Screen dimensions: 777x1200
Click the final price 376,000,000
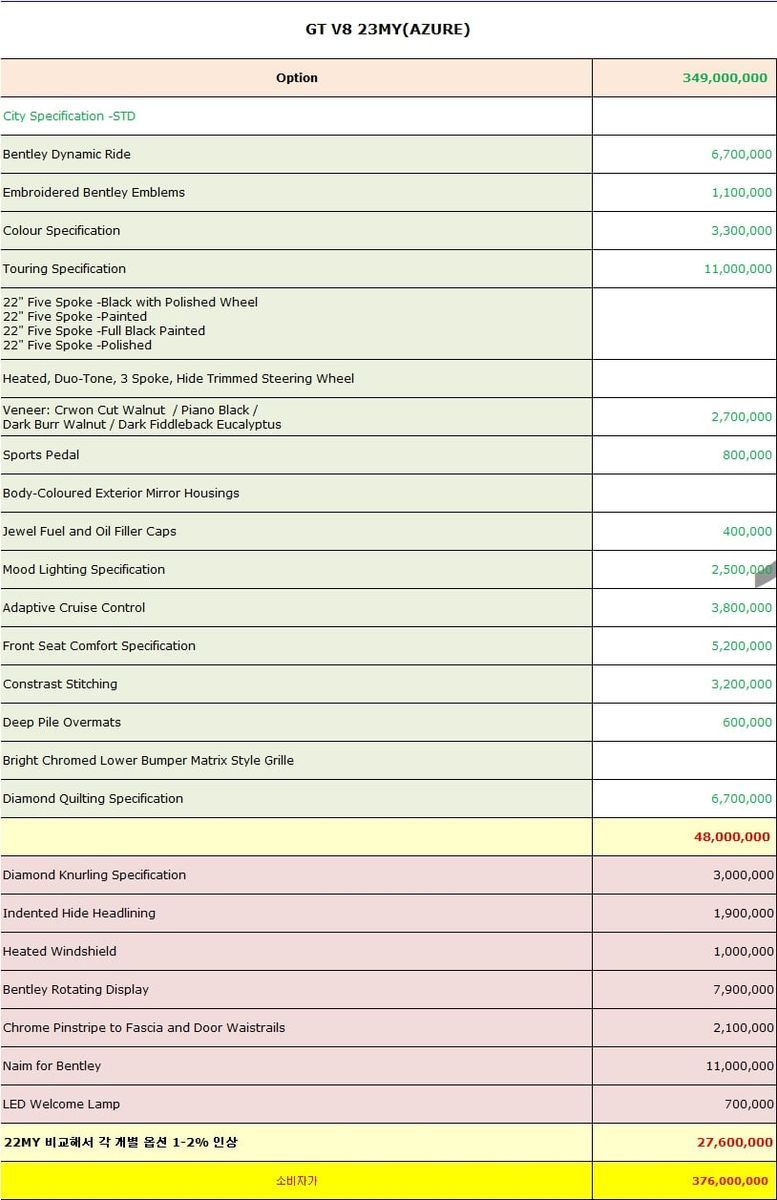point(732,1181)
